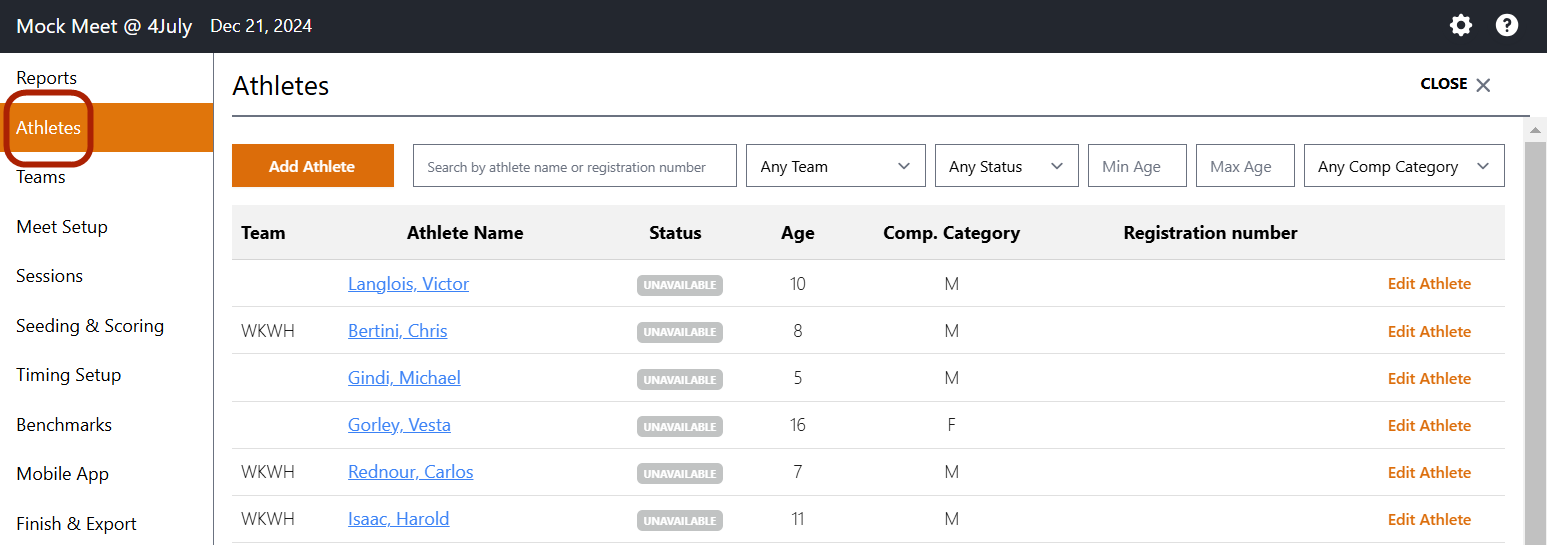Click the Mock Meet @ 4July title
Image resolution: width=1547 pixels, height=545 pixels.
[104, 26]
